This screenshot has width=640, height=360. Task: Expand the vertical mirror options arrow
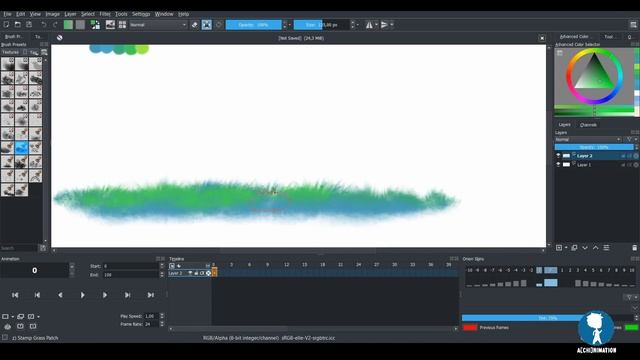click(x=392, y=25)
